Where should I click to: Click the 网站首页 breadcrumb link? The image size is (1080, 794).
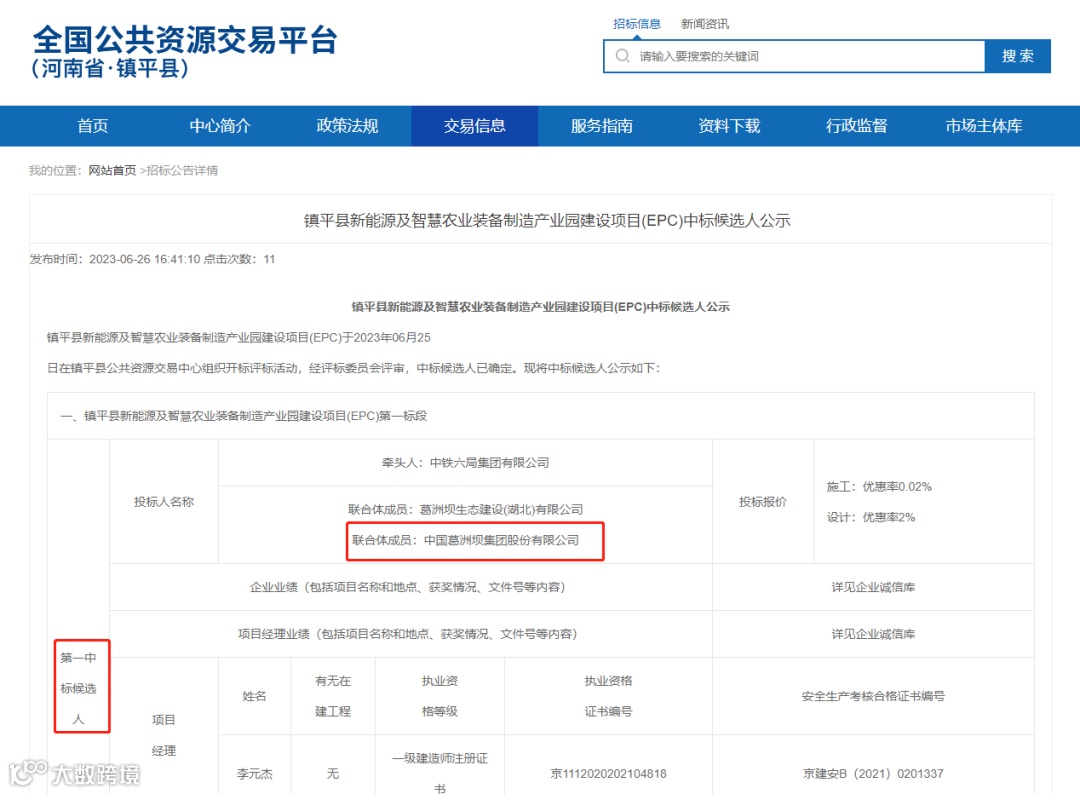pyautogui.click(x=112, y=170)
